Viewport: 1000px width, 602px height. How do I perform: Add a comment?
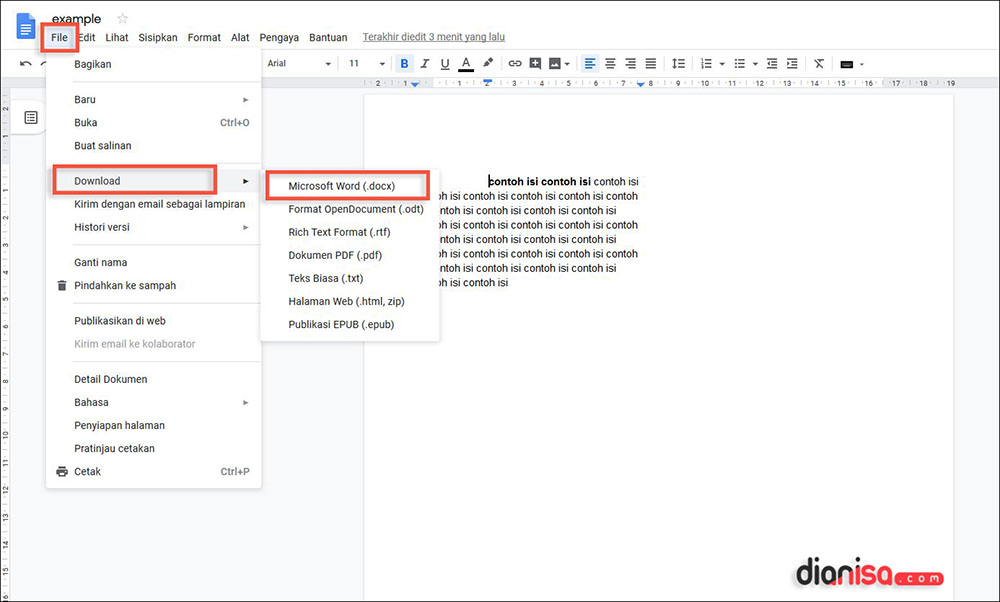[533, 63]
